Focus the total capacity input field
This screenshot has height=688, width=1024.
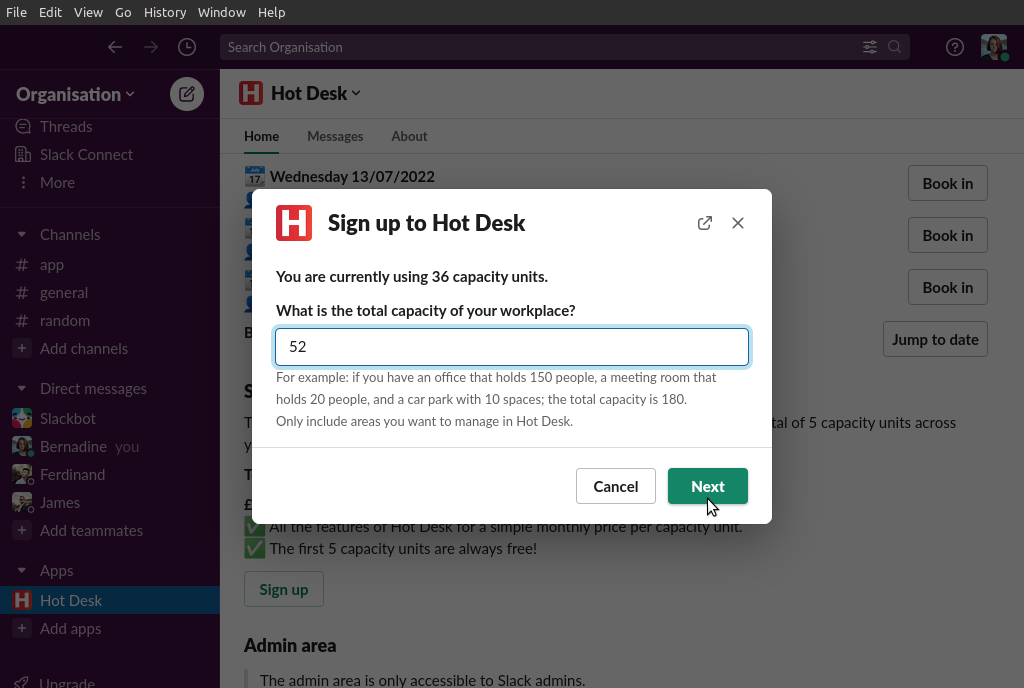512,347
